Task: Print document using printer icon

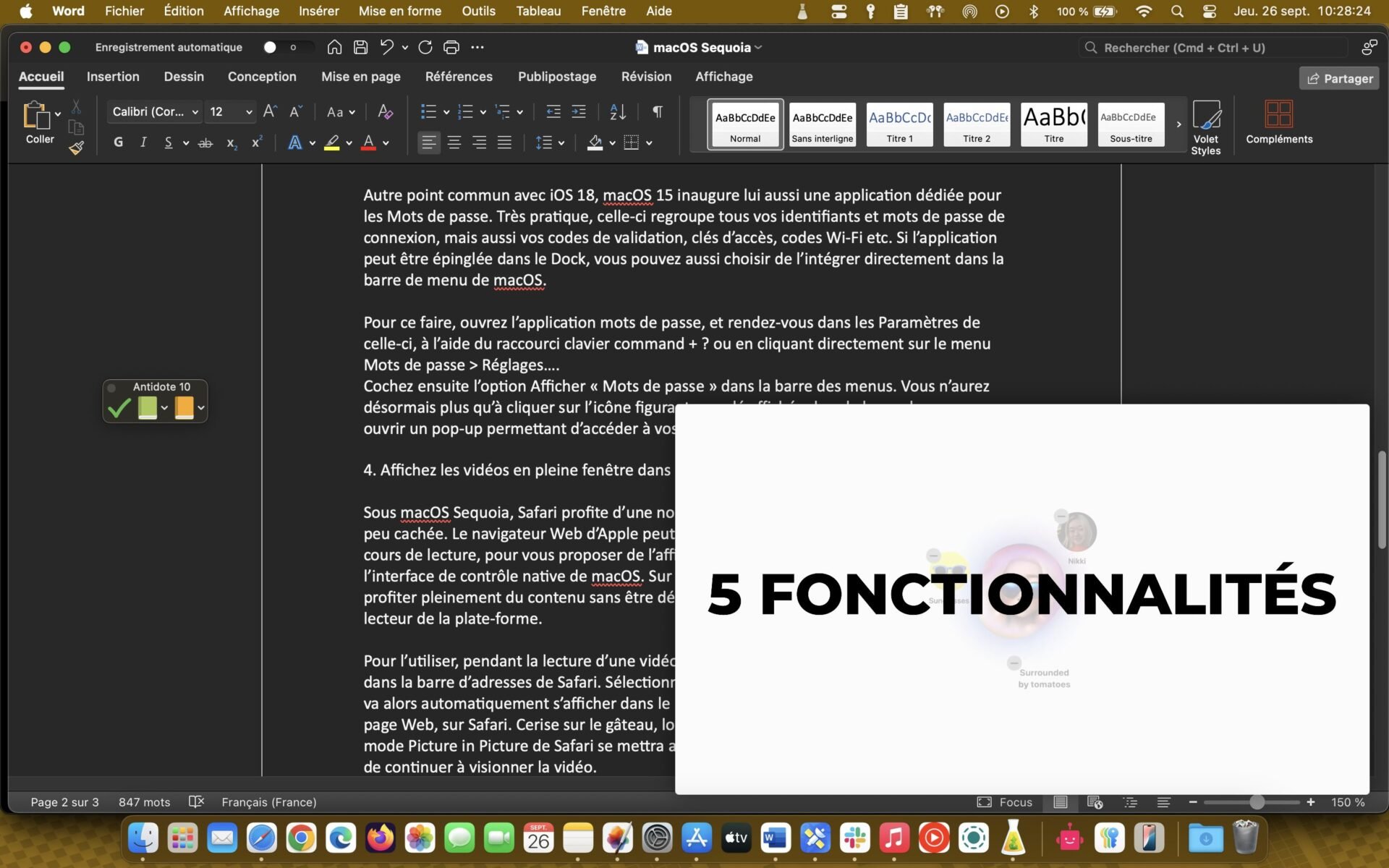Action: (451, 47)
